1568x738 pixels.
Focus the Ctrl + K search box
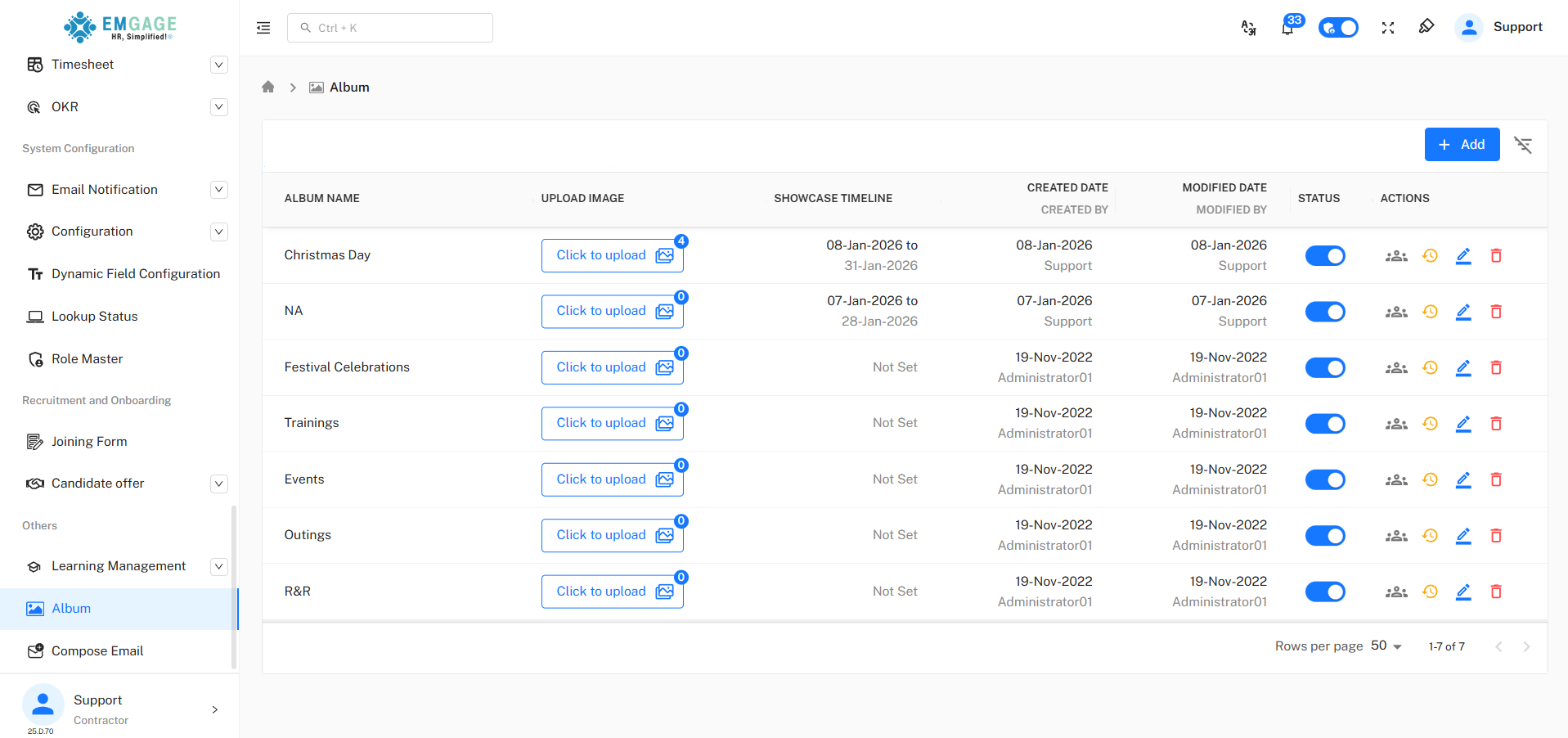point(390,28)
